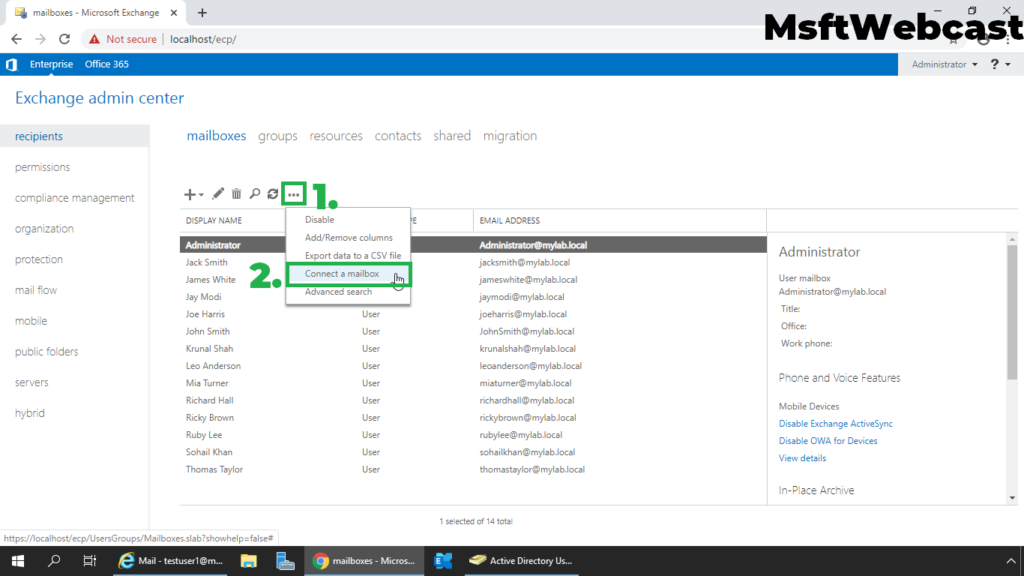1024x576 pixels.
Task: Click the Office logo in blue header
Action: point(11,64)
